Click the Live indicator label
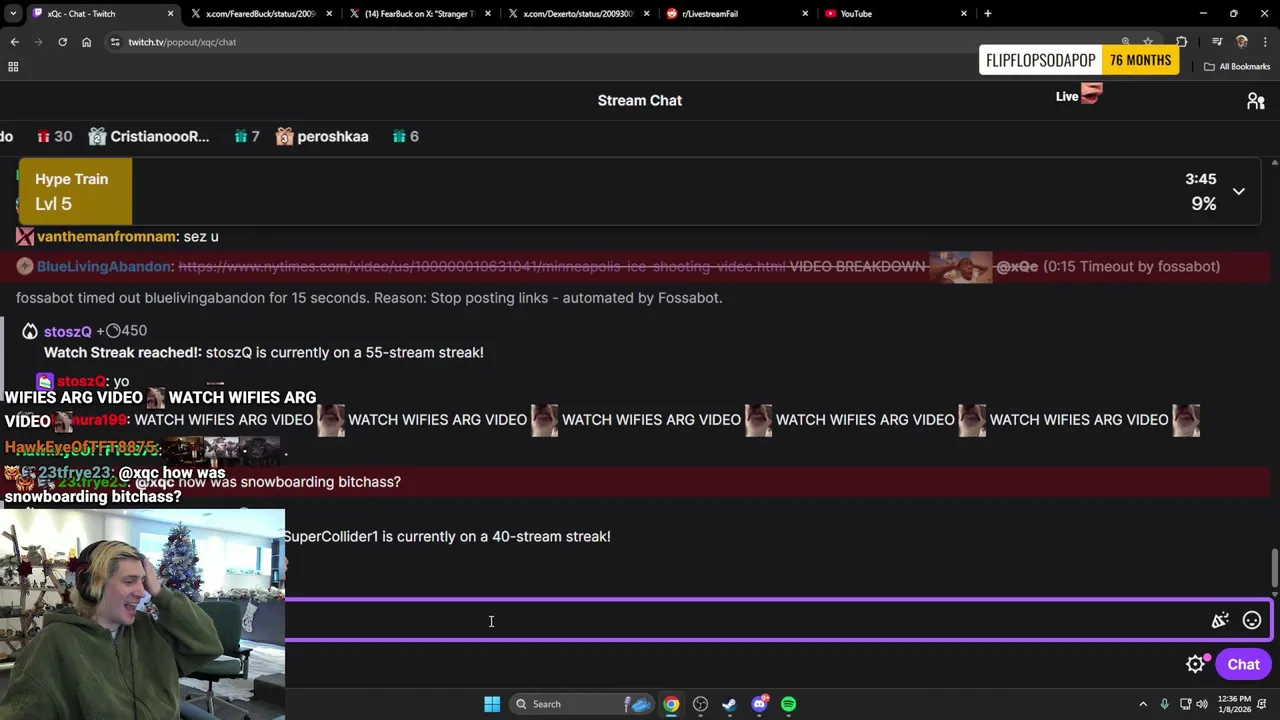1280x720 pixels. (x=1067, y=97)
